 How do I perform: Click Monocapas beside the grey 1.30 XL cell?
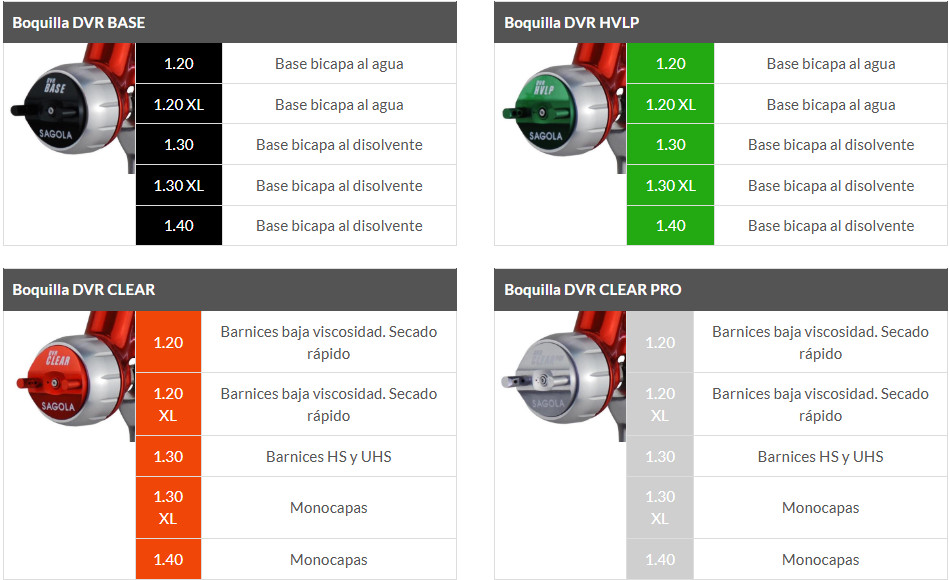[821, 508]
